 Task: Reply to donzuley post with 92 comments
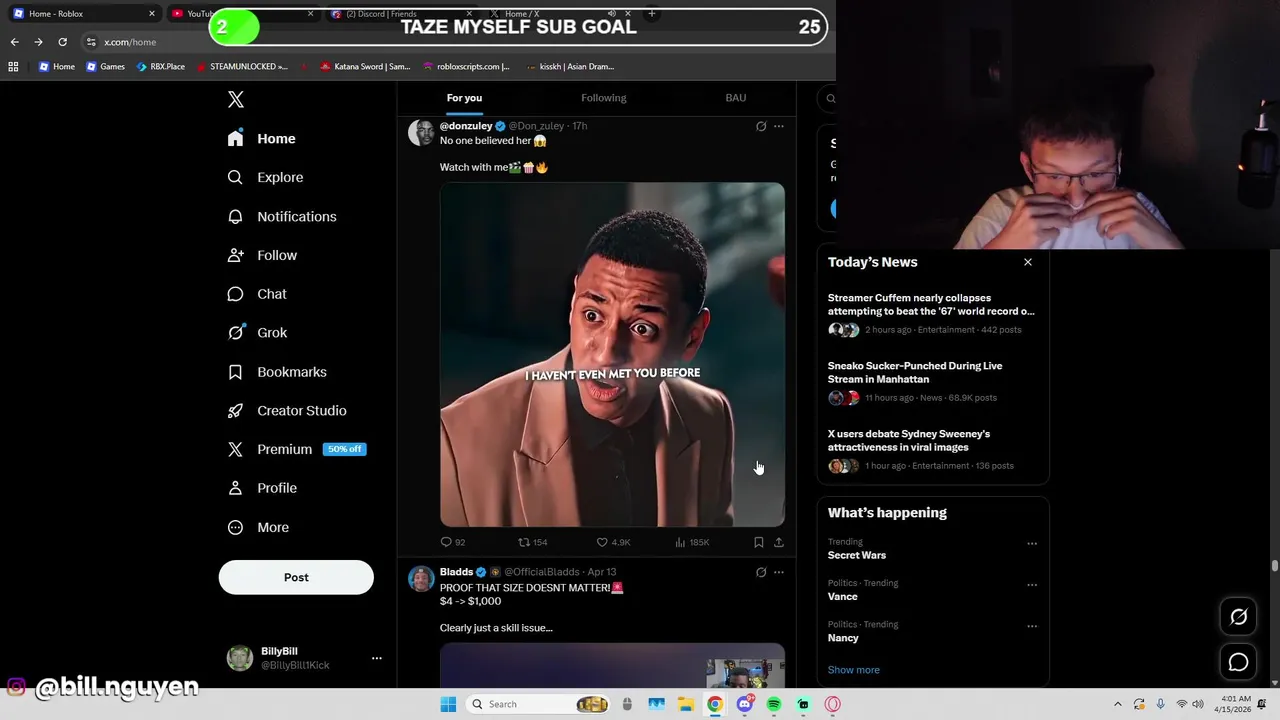453,542
